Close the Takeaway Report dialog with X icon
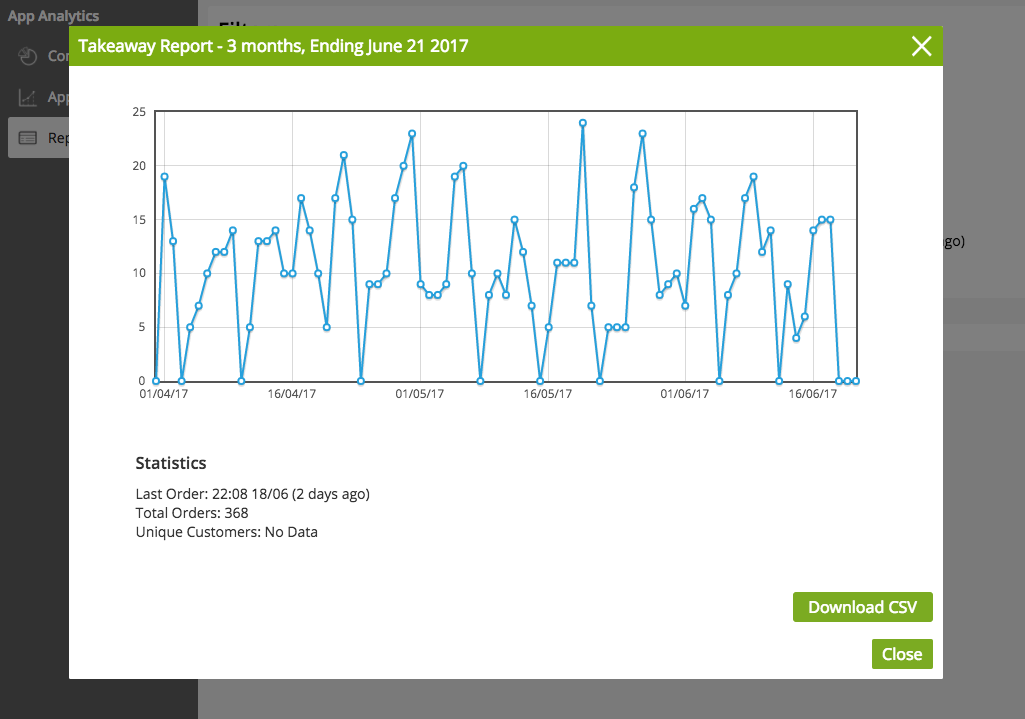This screenshot has width=1025, height=719. click(921, 46)
